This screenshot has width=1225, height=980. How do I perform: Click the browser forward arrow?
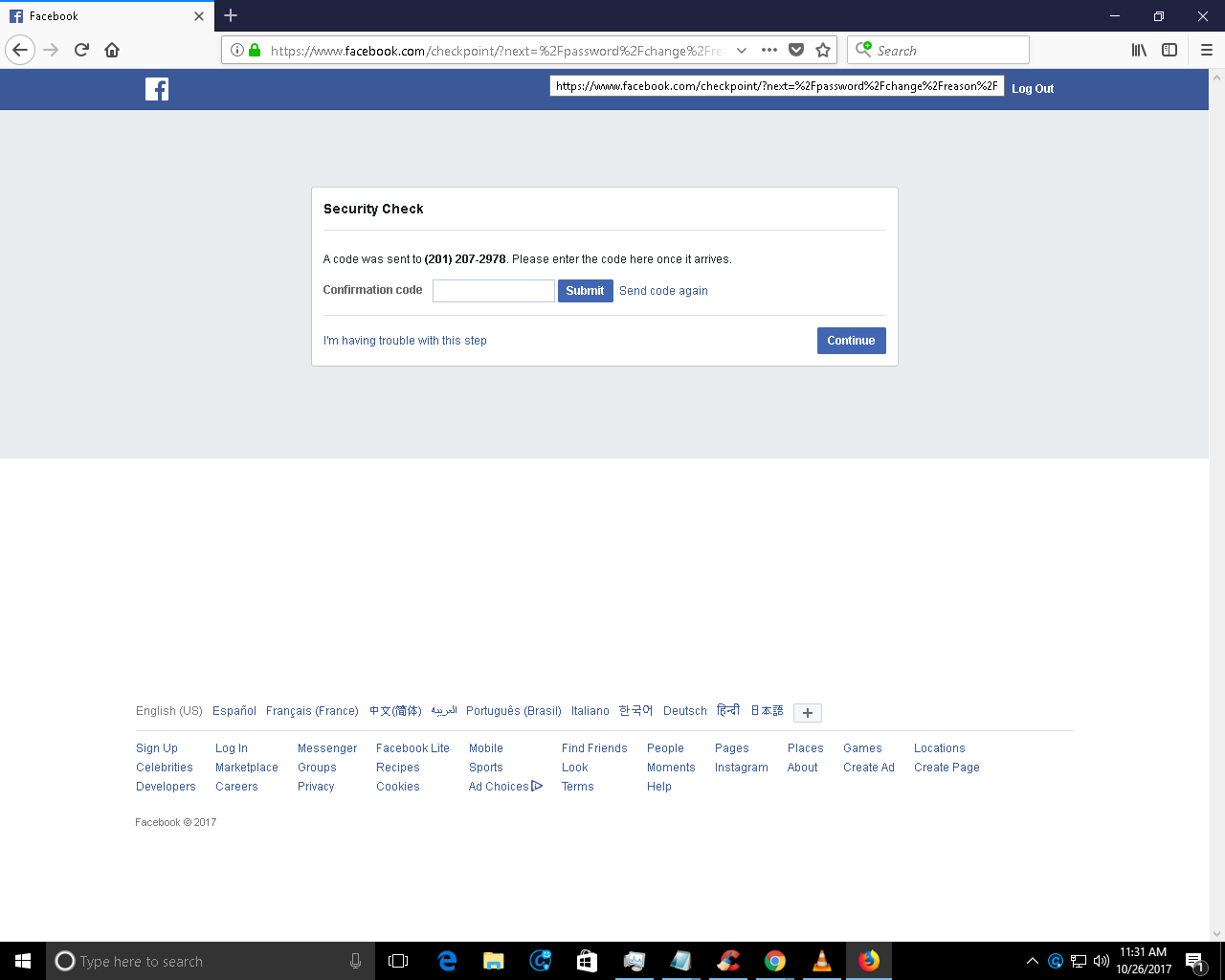tap(51, 50)
